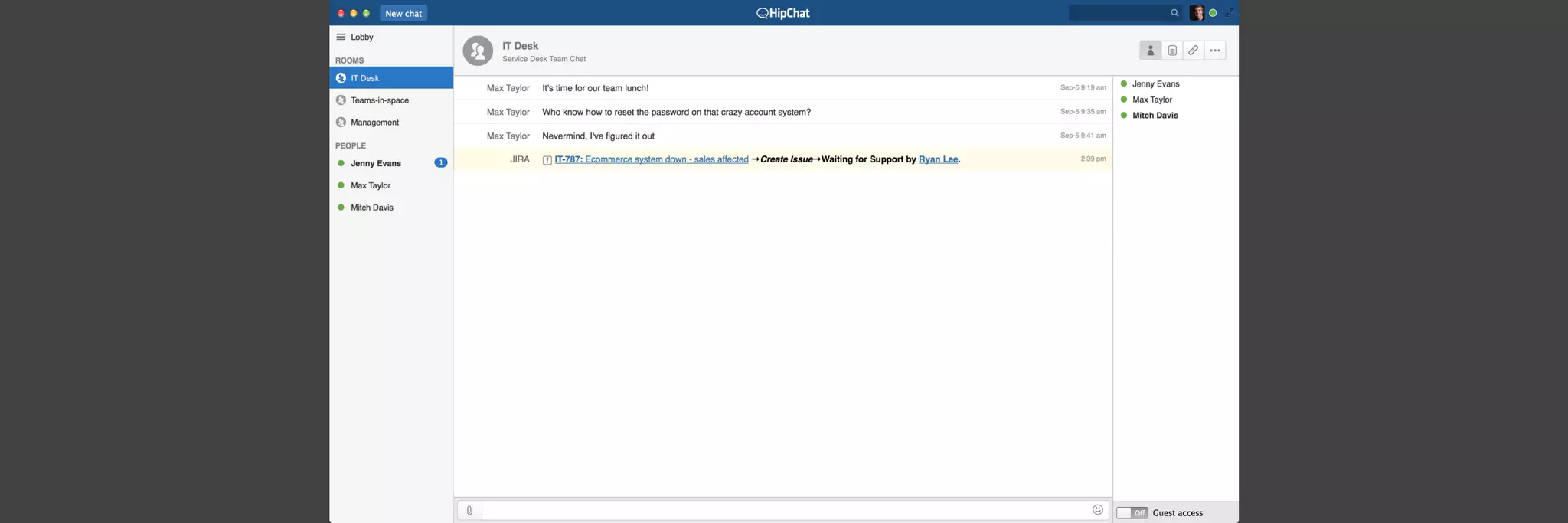Click the Sep-5 9:19 am timestamp
The image size is (1568, 523).
coord(1083,88)
